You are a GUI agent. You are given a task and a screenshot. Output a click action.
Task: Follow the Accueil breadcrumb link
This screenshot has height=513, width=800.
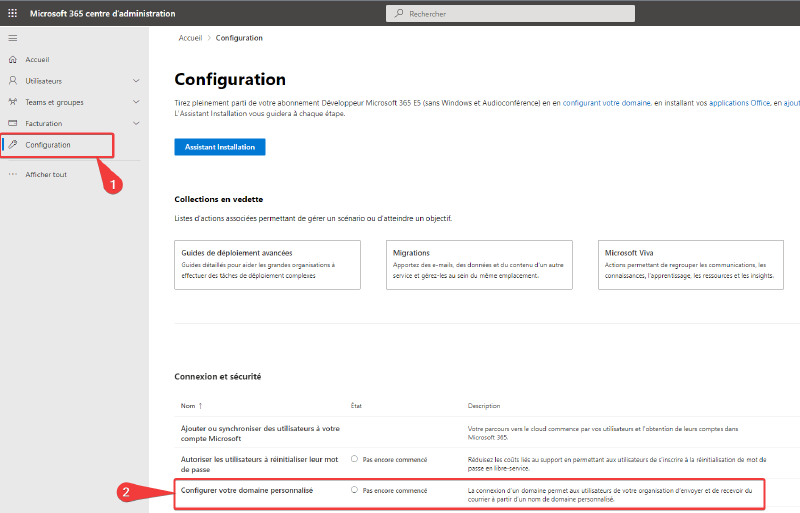point(190,38)
